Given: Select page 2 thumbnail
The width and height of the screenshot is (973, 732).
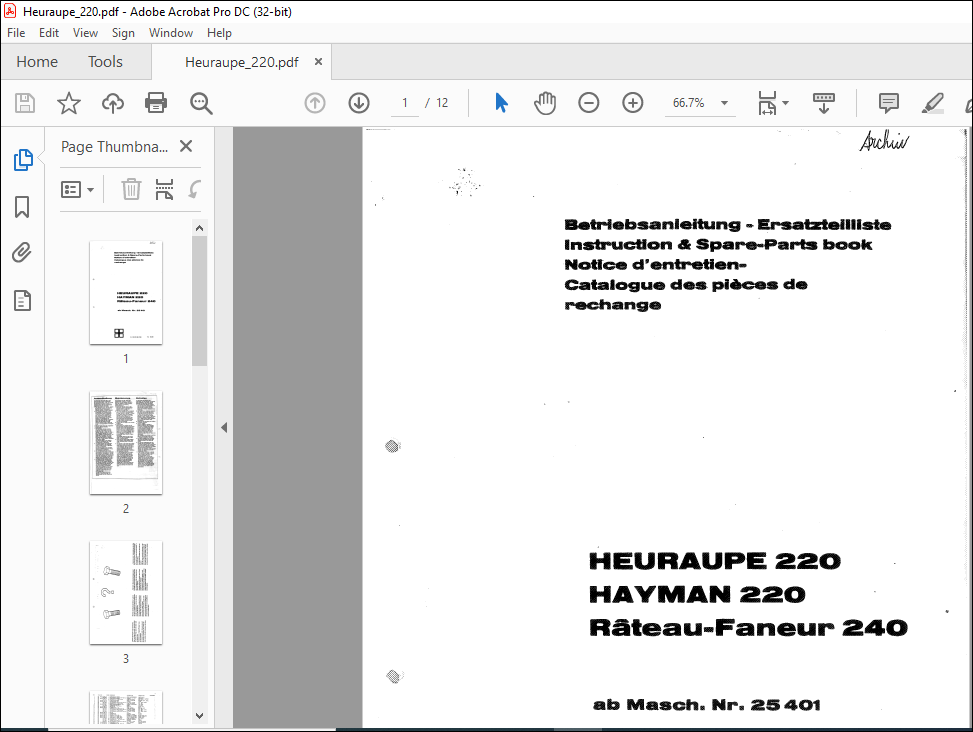Looking at the screenshot, I should tap(126, 442).
